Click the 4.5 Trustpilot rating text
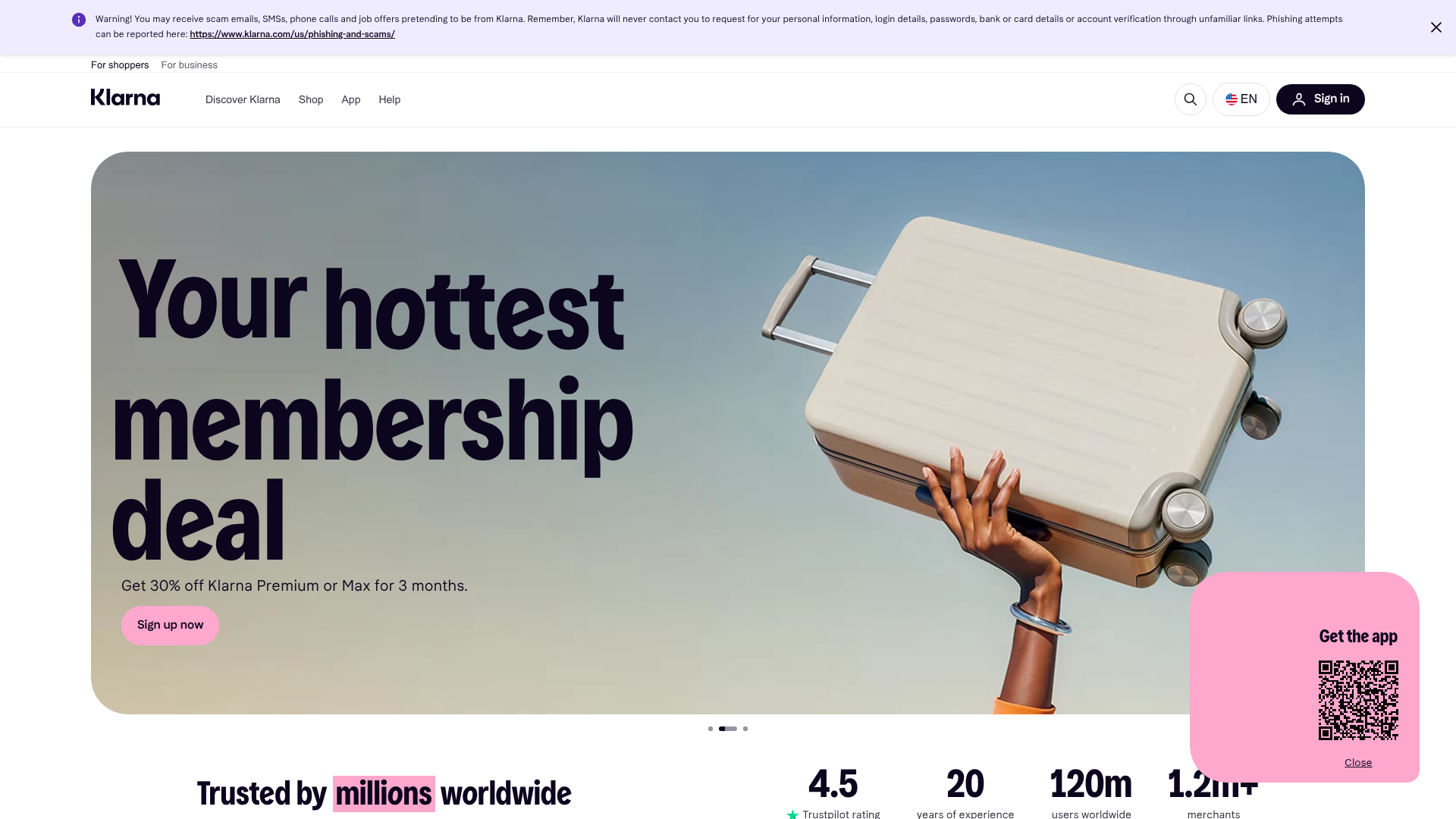 (x=833, y=784)
